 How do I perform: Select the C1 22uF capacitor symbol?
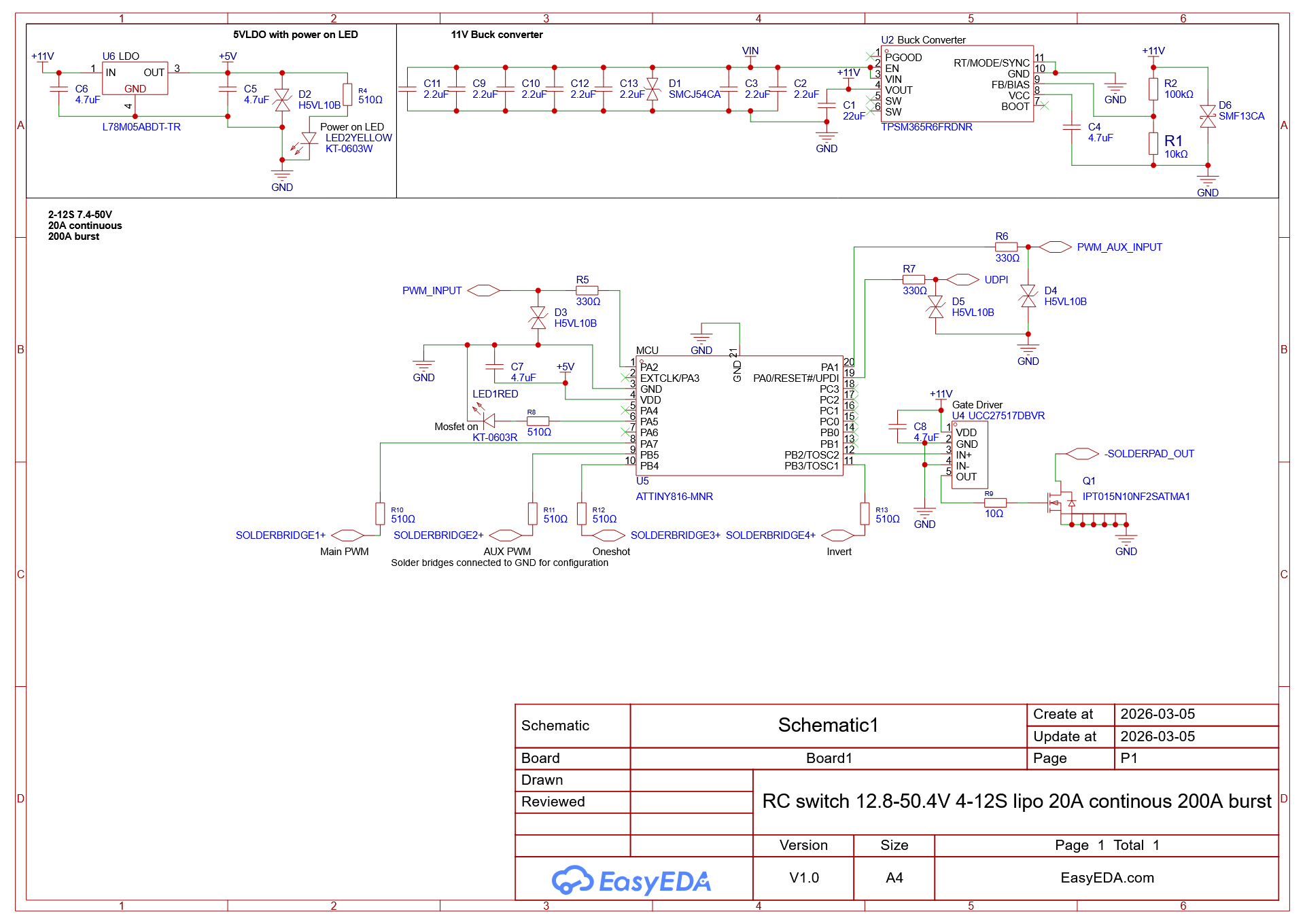[x=826, y=105]
